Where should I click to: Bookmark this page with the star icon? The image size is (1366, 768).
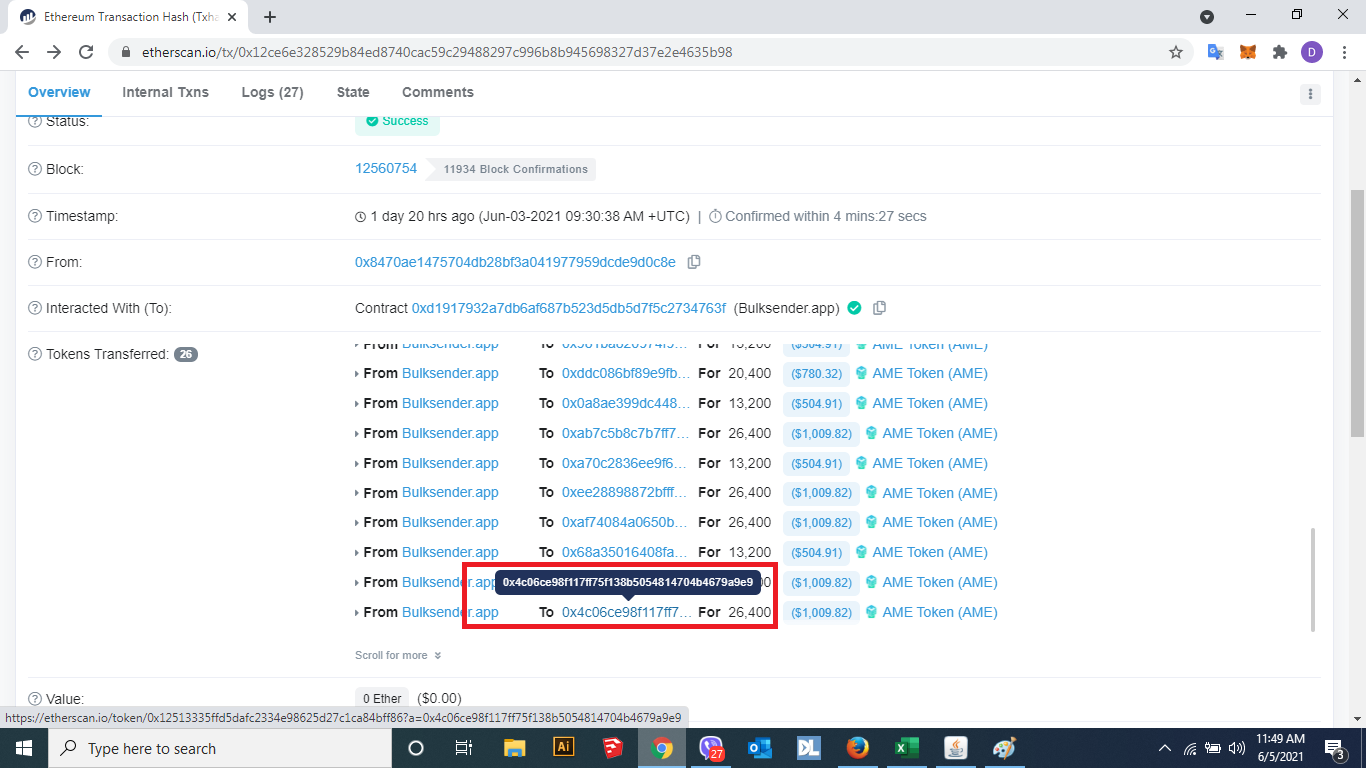click(1176, 52)
